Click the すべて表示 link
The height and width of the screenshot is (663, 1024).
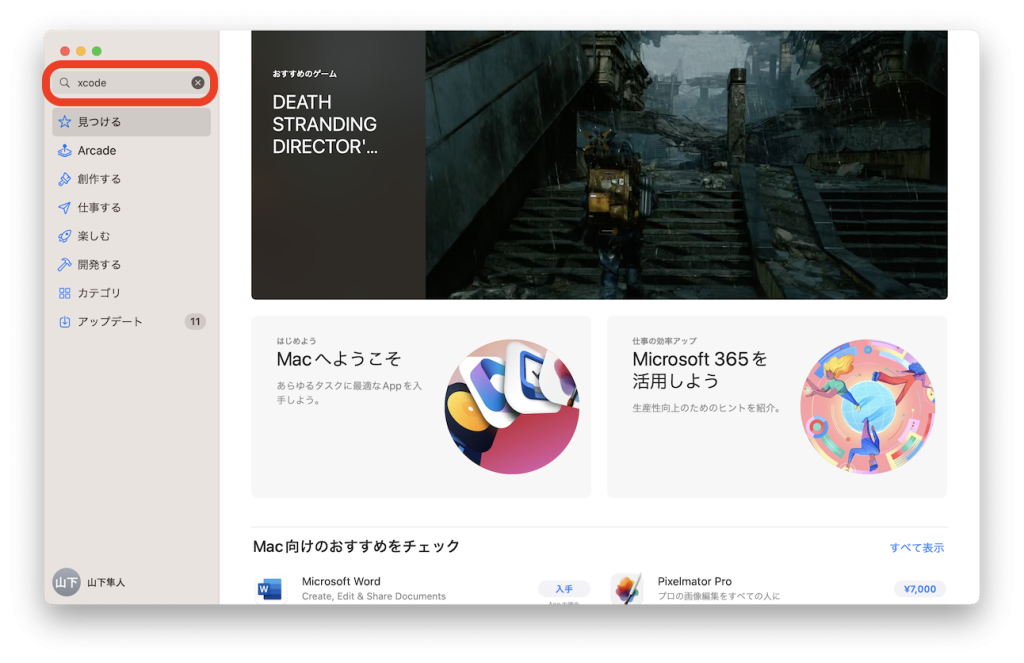916,548
